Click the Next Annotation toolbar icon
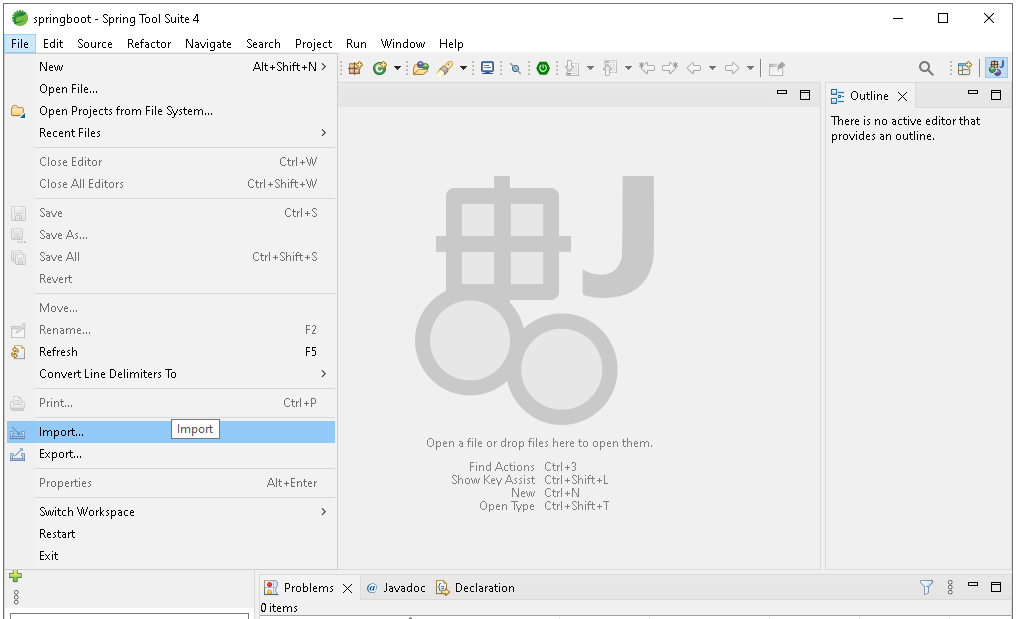 tap(572, 68)
